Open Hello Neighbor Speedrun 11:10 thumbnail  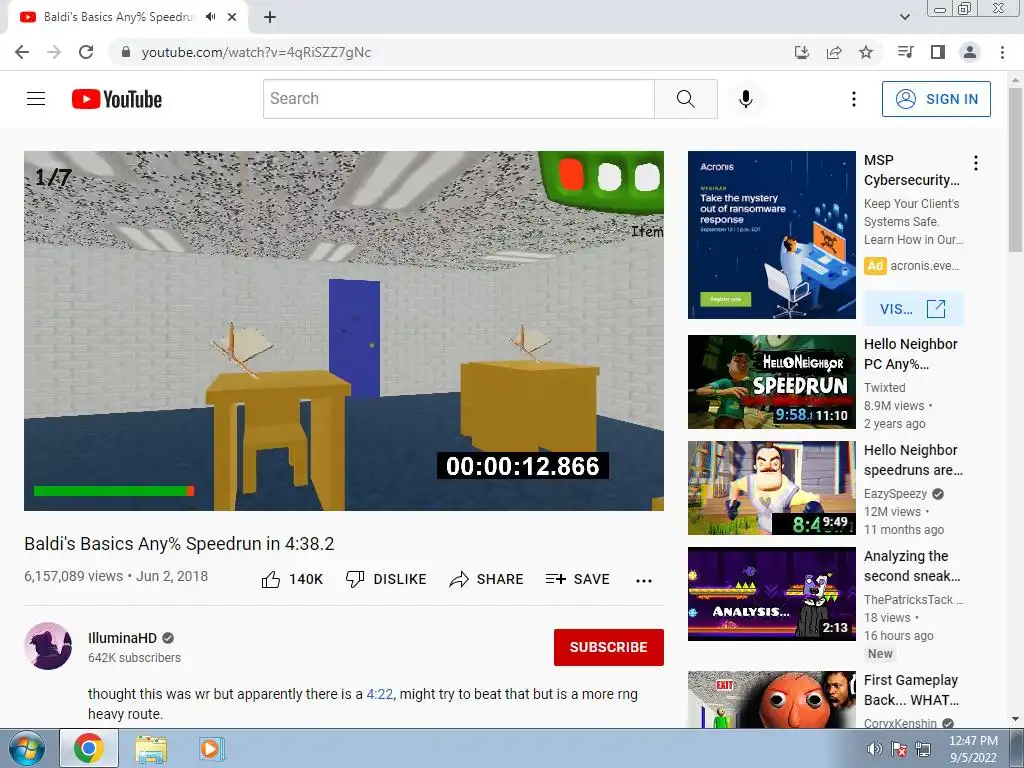coord(772,382)
